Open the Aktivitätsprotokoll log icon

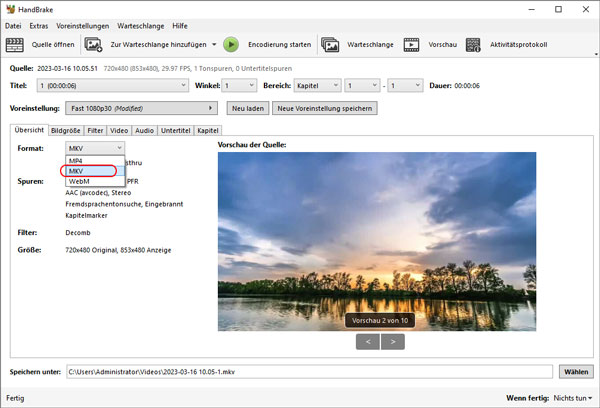point(473,45)
